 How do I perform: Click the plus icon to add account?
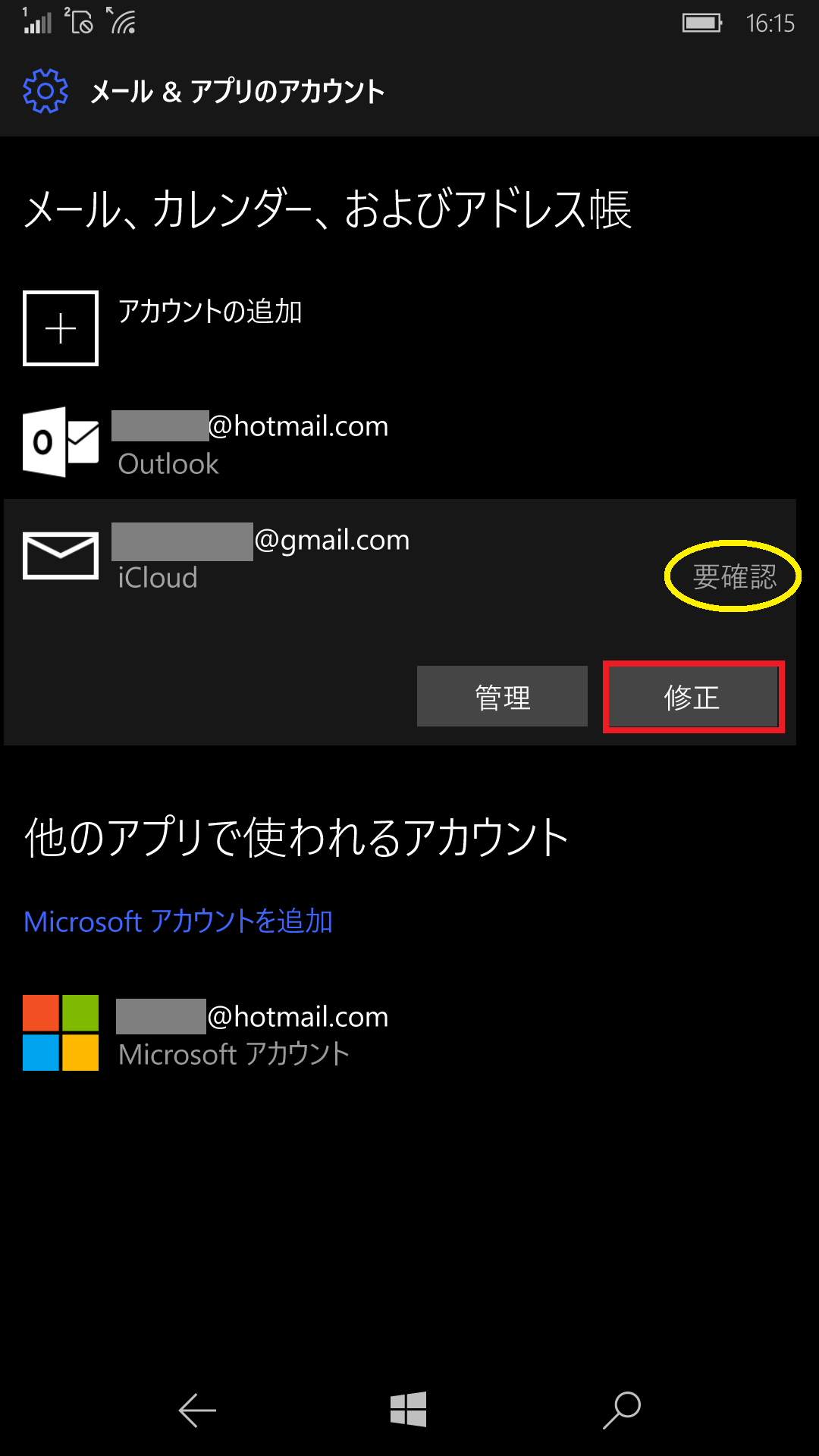[61, 328]
